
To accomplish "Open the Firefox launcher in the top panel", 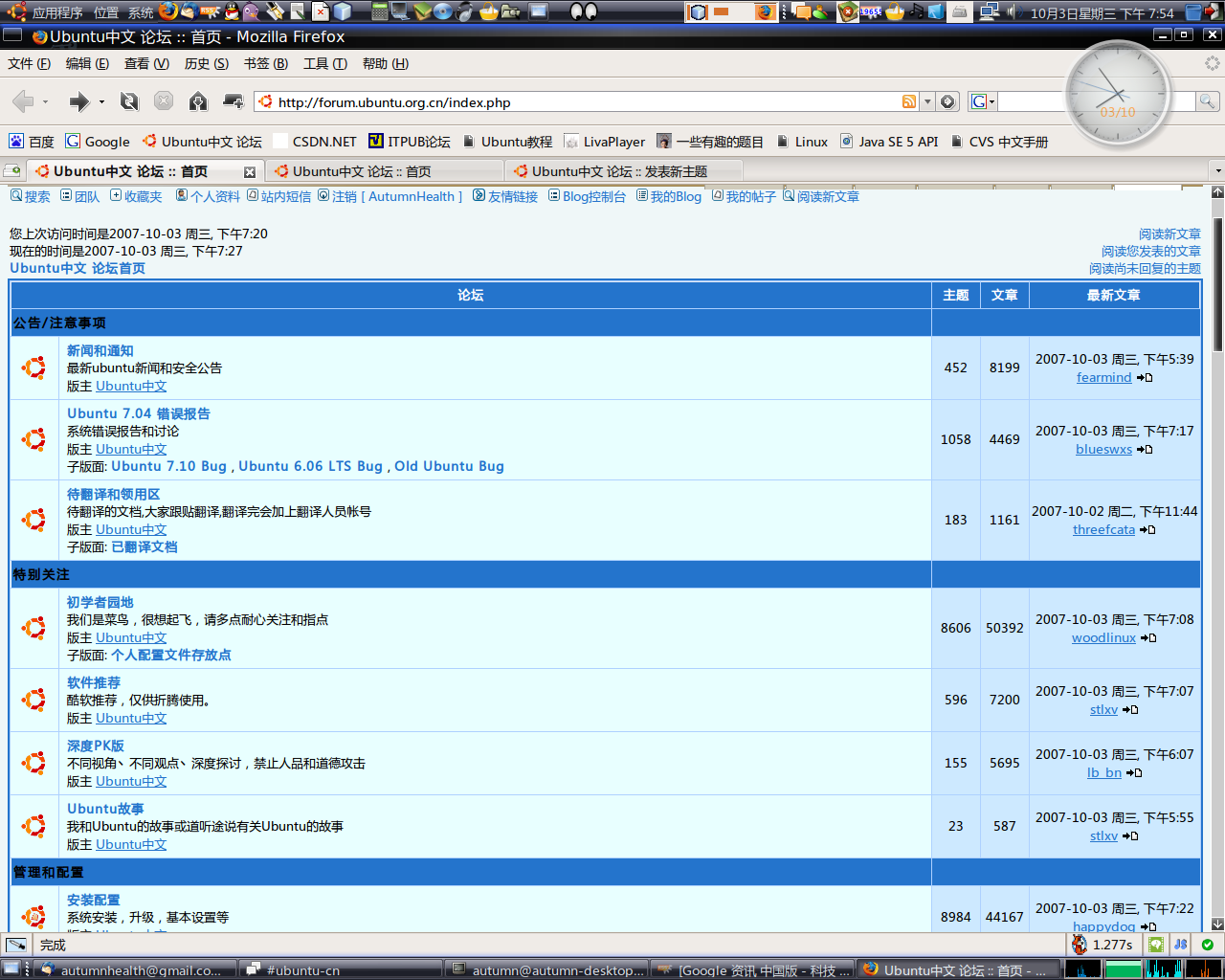I will point(168,11).
